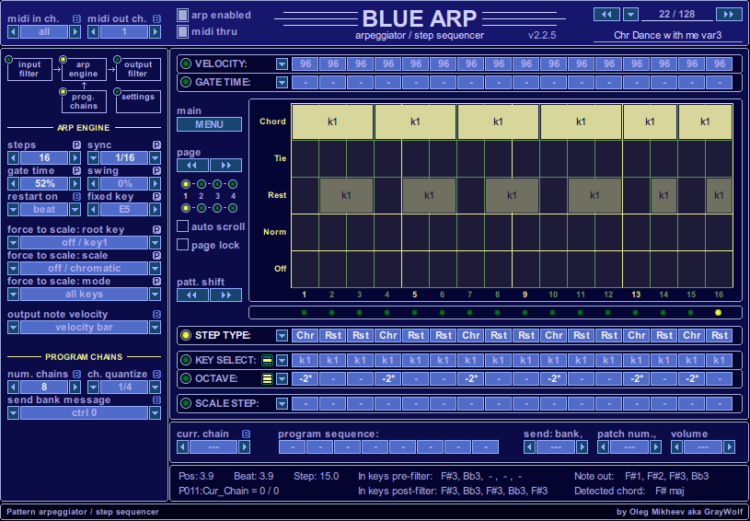The image size is (750, 521).
Task: Open preset list dropdown beside 22 / 128
Action: click(631, 14)
